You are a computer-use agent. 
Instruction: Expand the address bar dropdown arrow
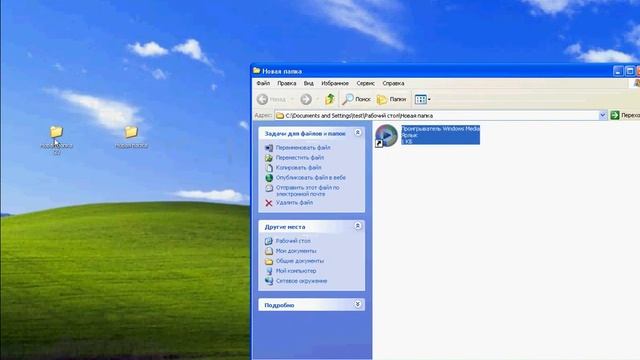point(603,116)
